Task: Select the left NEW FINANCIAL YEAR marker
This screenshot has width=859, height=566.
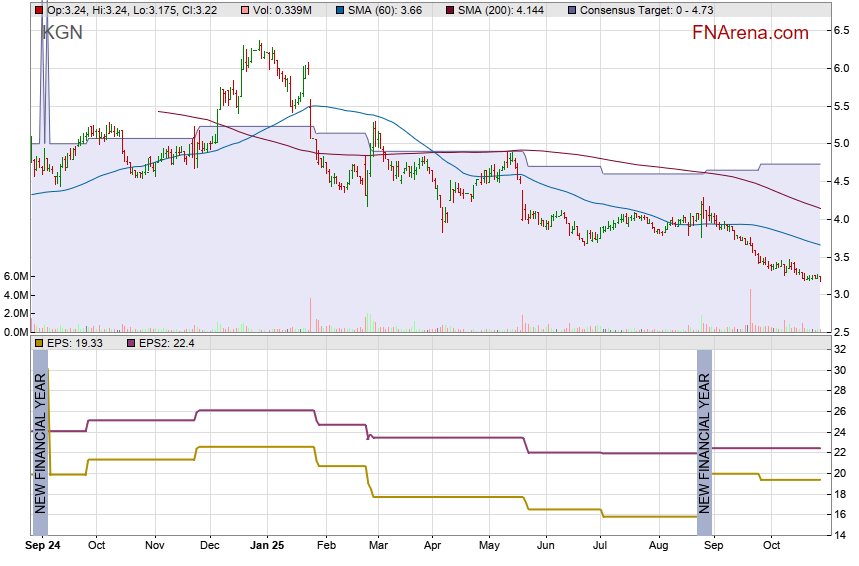Action: coord(41,442)
